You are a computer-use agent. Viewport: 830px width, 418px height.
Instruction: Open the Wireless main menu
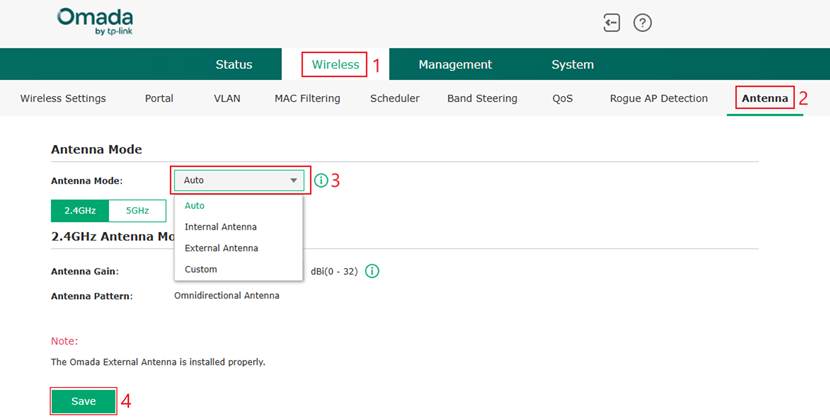point(335,65)
